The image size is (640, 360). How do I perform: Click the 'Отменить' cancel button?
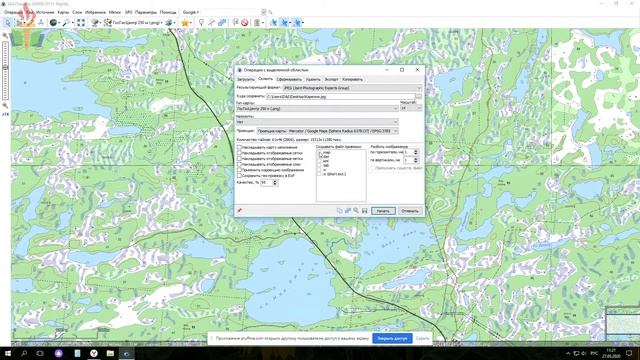pyautogui.click(x=410, y=211)
